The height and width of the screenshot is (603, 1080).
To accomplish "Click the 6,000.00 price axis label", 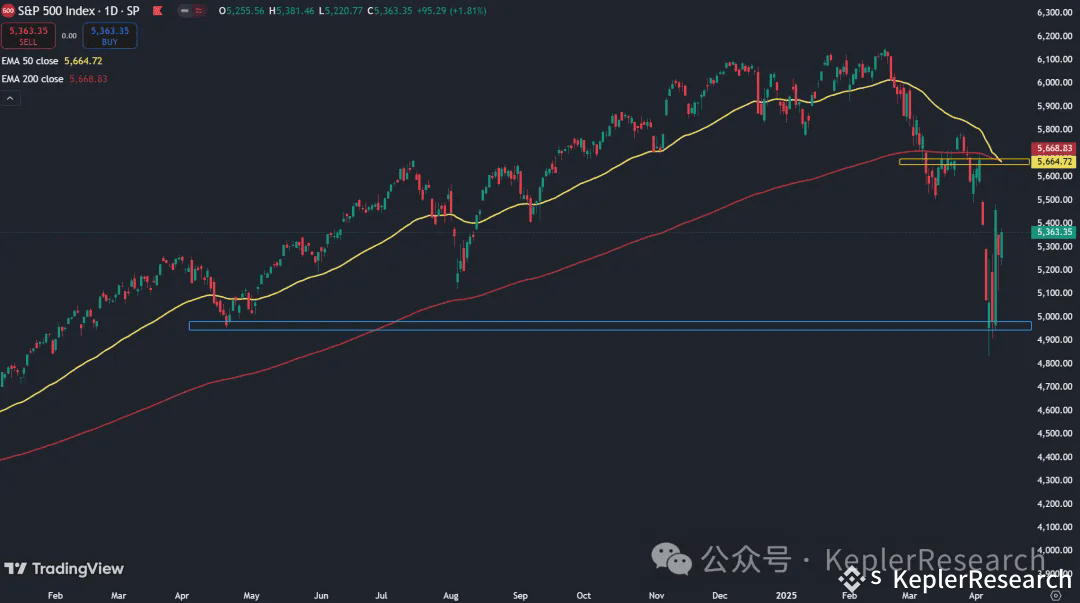I will point(1055,83).
